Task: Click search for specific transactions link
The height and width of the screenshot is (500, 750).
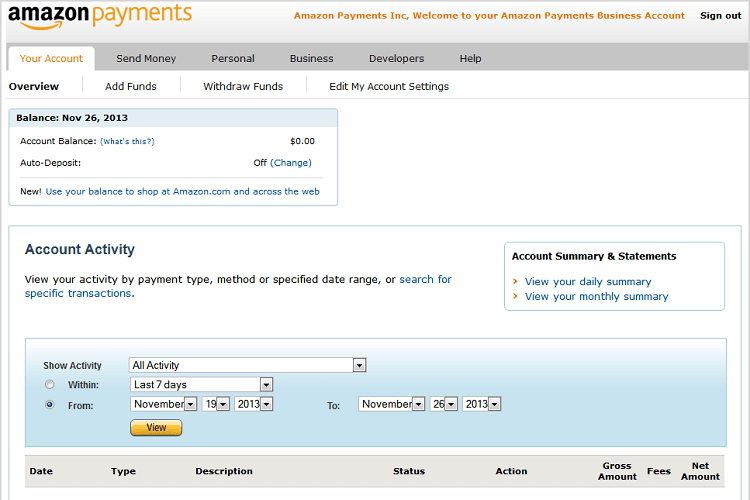Action: pyautogui.click(x=238, y=286)
